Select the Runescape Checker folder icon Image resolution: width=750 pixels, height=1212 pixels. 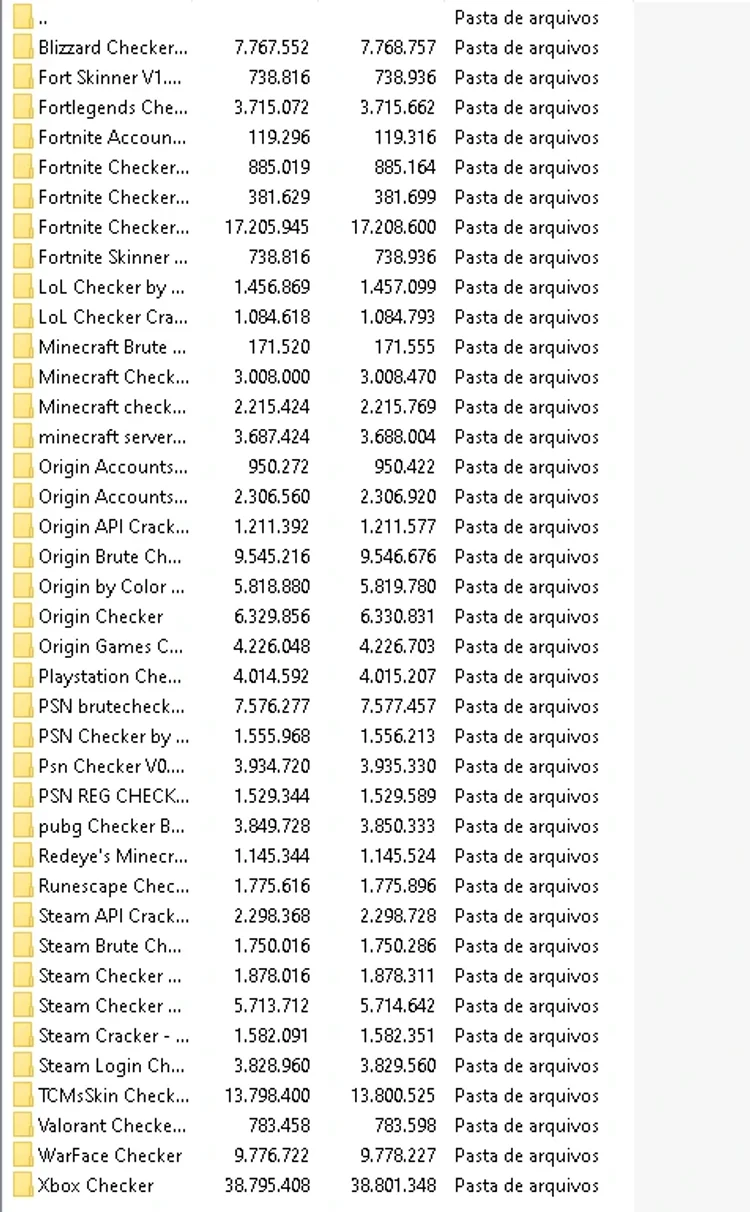tap(23, 886)
